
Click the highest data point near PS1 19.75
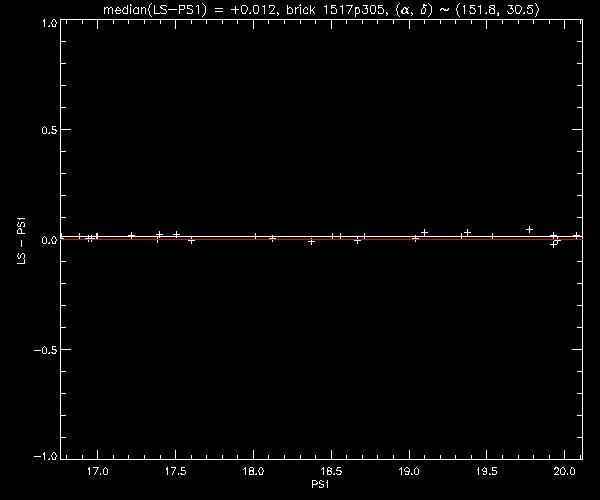pos(529,230)
